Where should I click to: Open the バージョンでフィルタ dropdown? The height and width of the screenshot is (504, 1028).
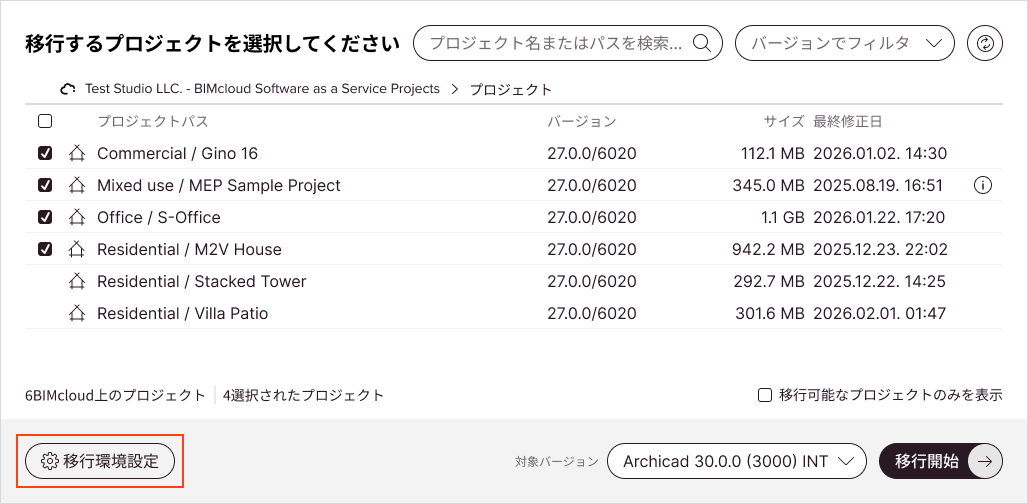[844, 43]
